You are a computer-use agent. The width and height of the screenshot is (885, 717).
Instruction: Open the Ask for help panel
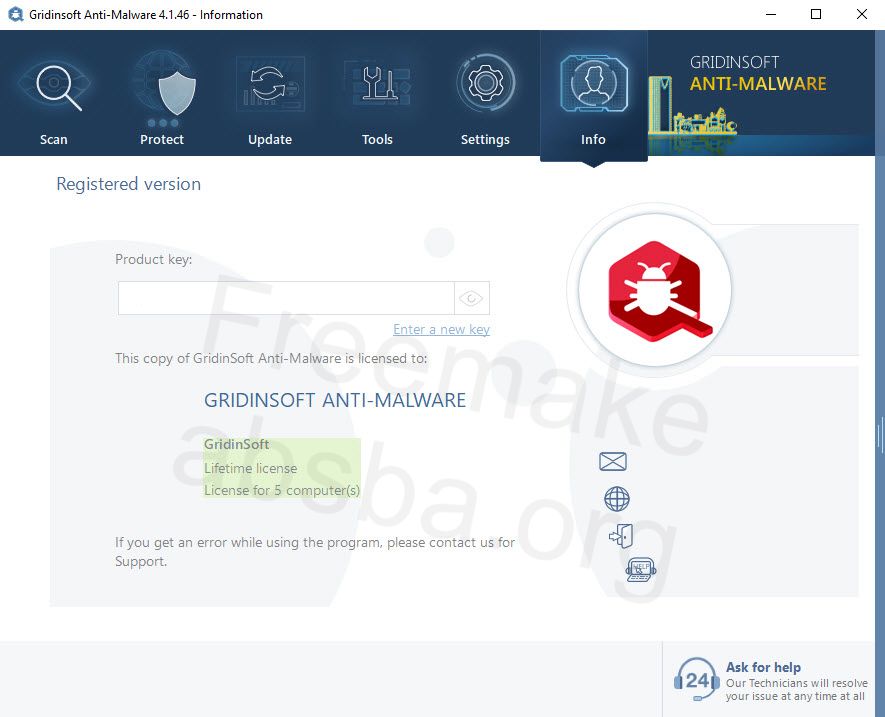[771, 680]
